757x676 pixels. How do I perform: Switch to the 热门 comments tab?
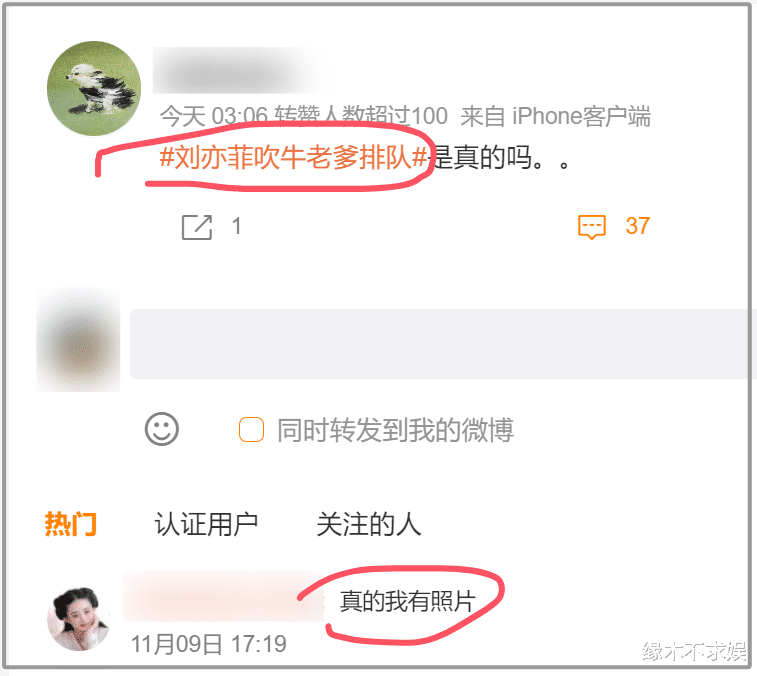click(70, 524)
